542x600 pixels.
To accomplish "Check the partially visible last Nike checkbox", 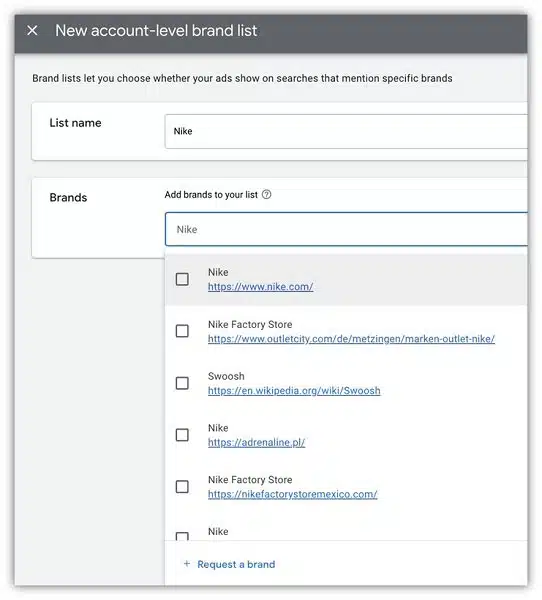I will (x=182, y=536).
